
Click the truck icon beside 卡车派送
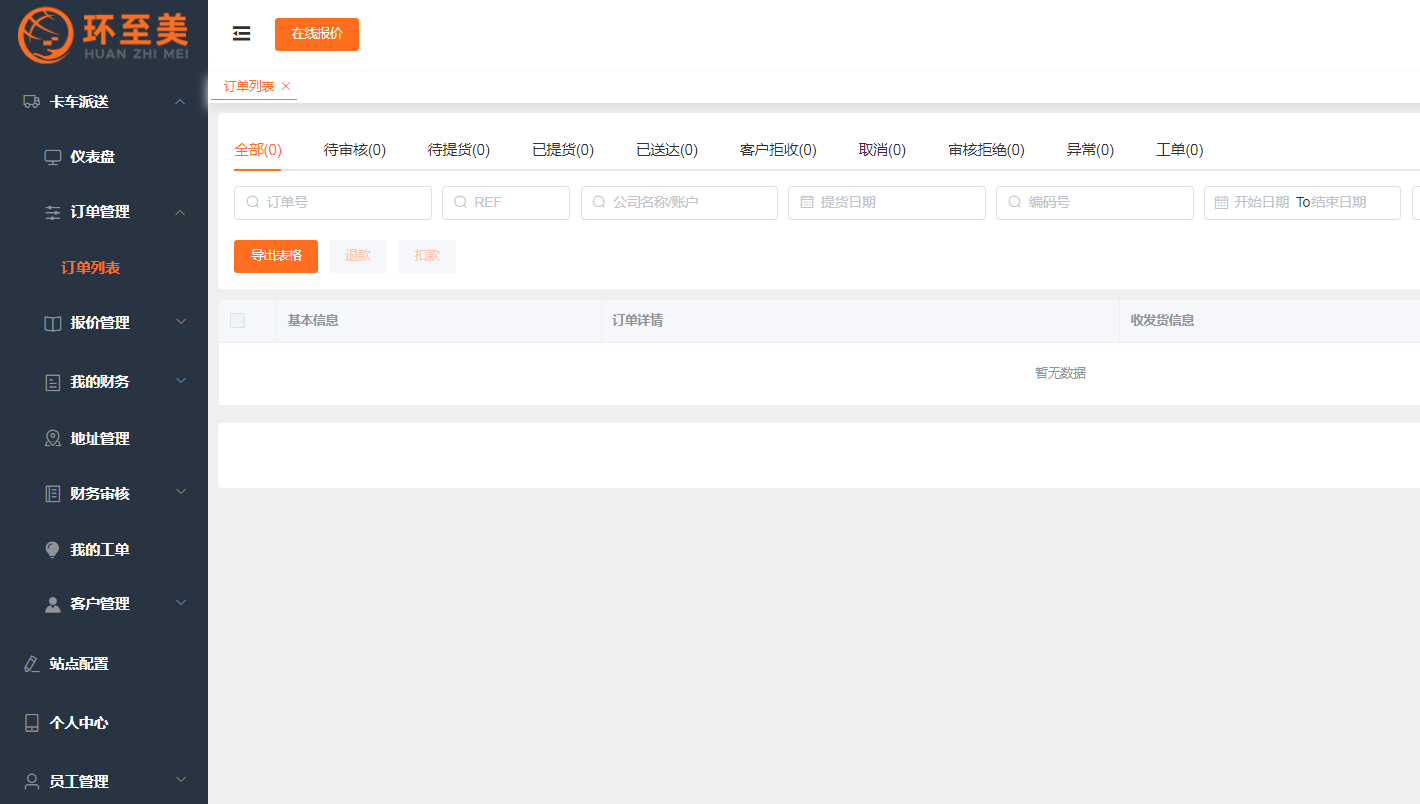click(x=31, y=101)
